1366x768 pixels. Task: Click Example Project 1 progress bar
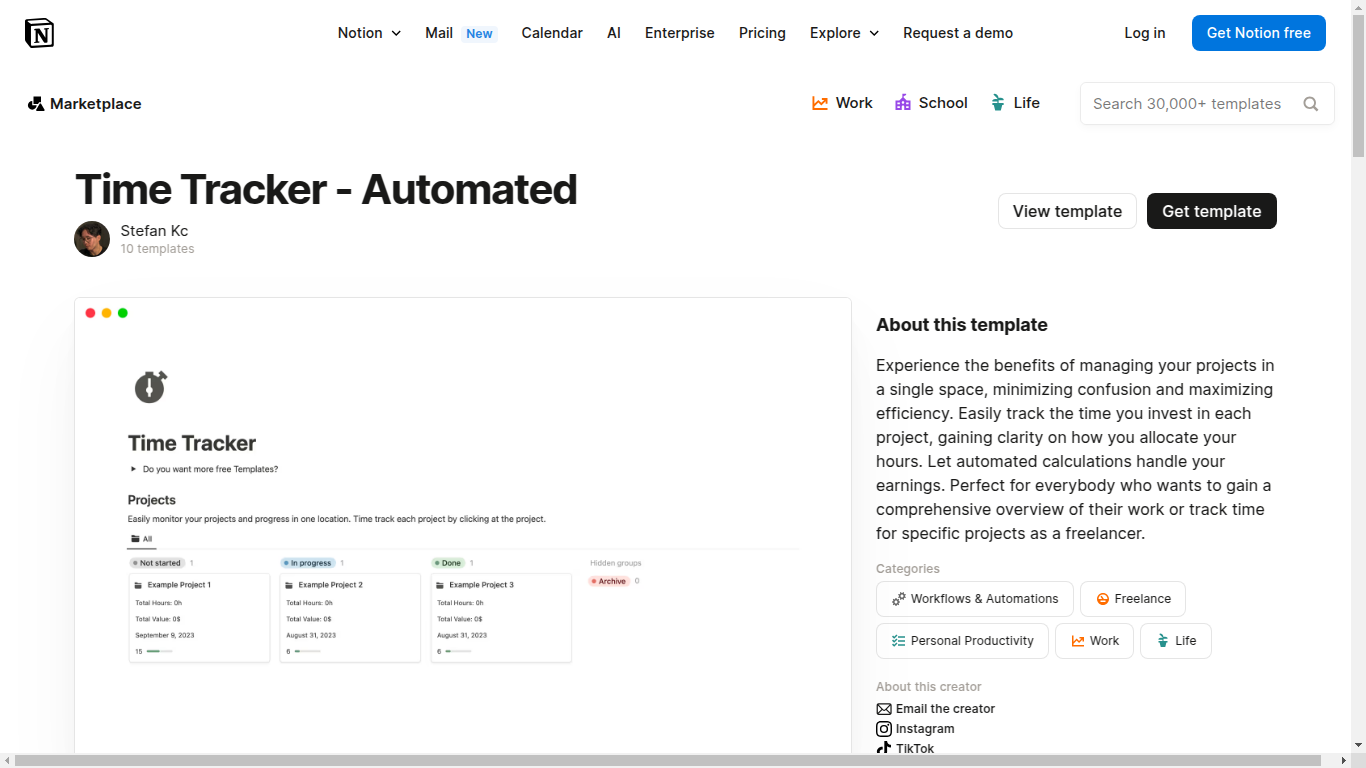(160, 651)
